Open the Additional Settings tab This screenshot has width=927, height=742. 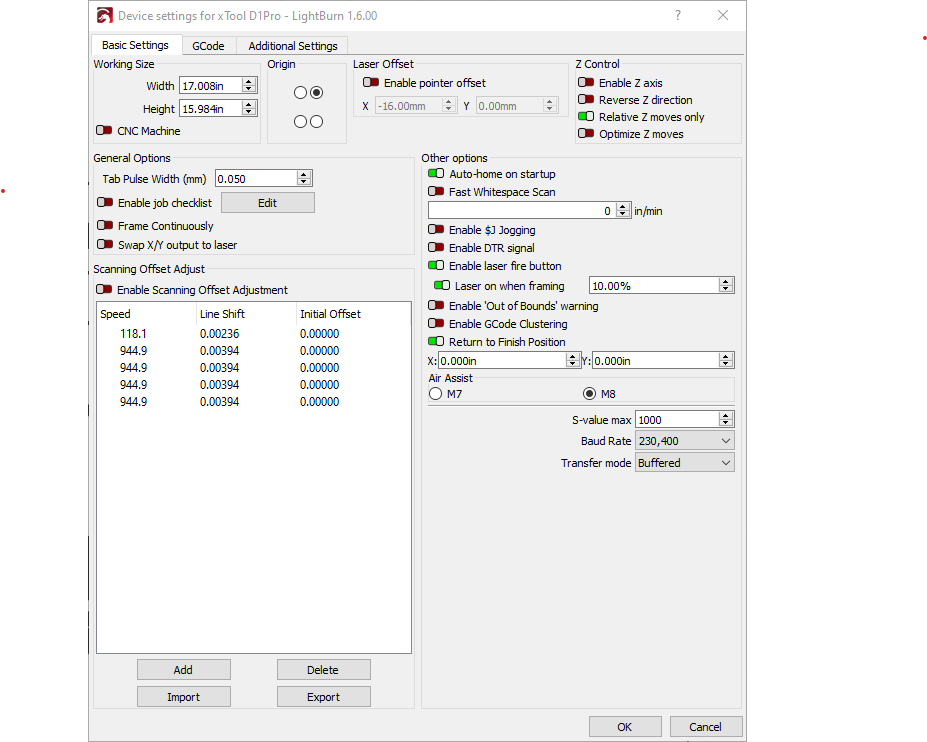[292, 45]
